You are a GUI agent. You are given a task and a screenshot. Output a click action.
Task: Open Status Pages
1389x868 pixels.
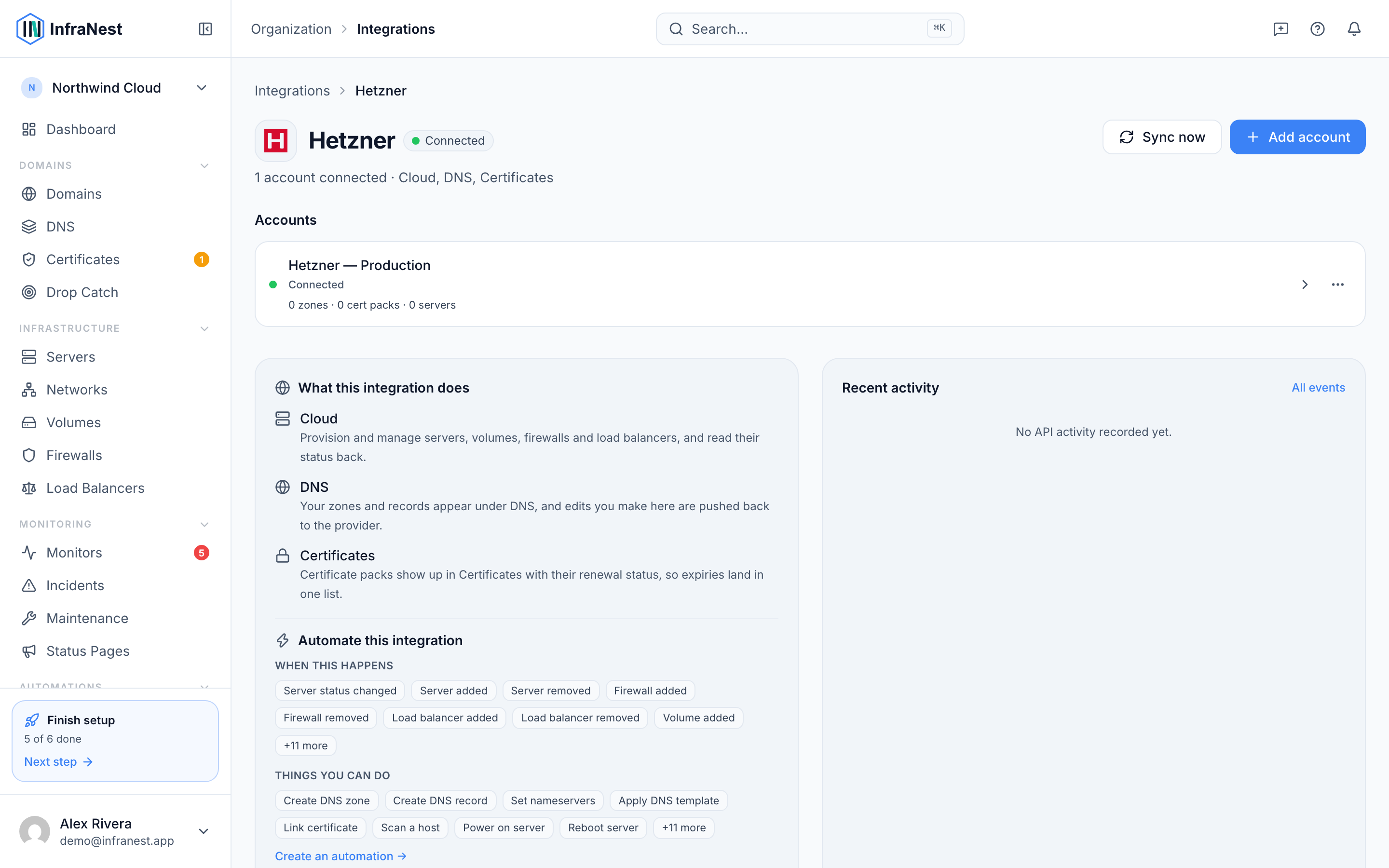[115, 651]
